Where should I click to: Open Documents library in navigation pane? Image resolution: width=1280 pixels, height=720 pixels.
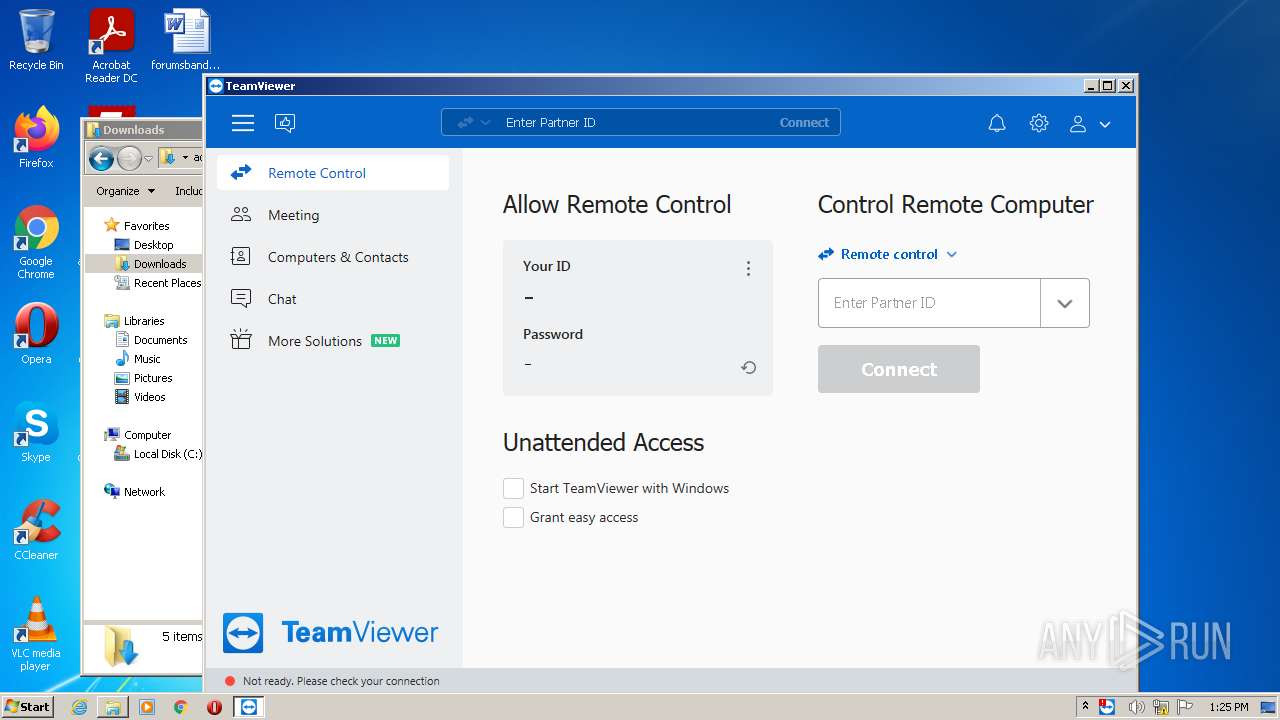160,340
